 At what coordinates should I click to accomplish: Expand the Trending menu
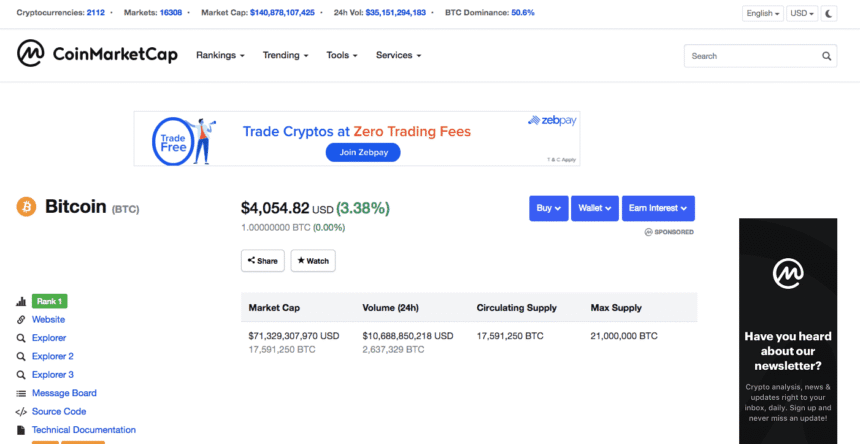(x=285, y=55)
